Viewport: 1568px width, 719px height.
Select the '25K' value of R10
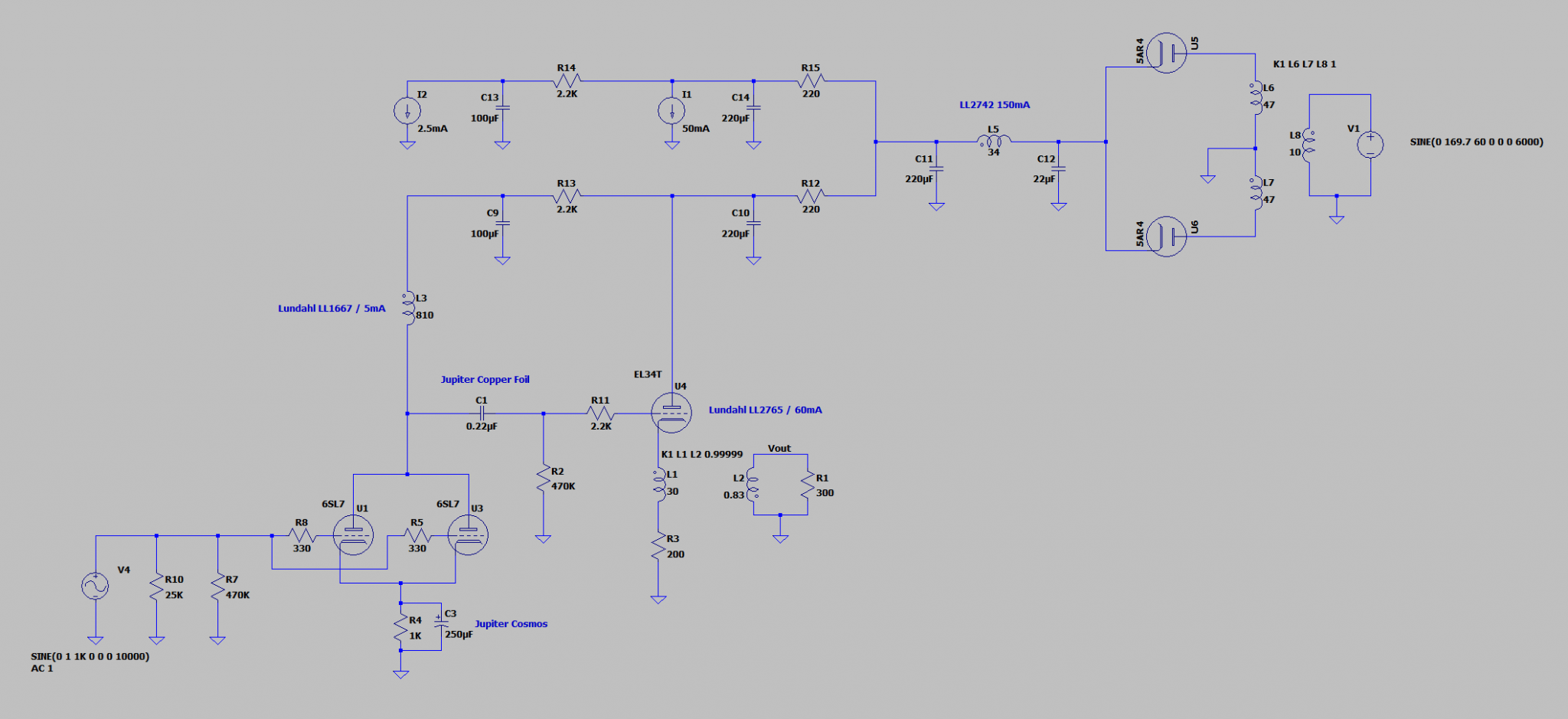pyautogui.click(x=175, y=595)
